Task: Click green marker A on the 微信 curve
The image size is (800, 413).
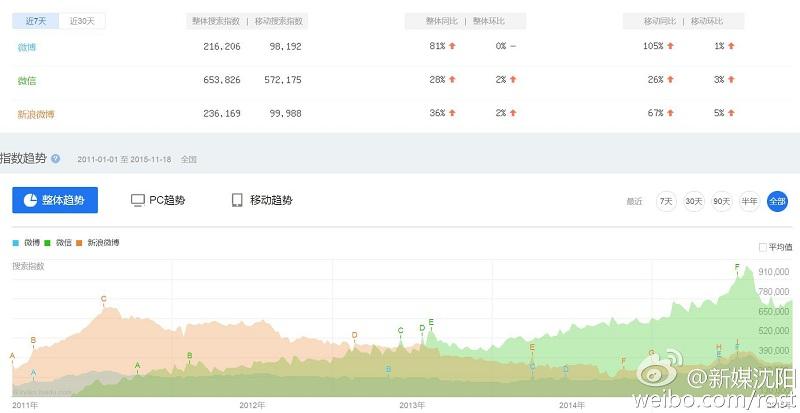Action: coord(137,366)
